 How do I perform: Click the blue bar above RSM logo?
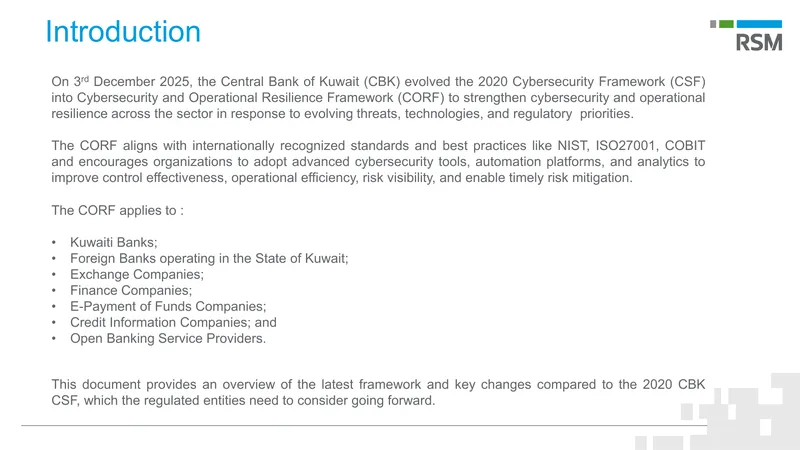pos(759,24)
